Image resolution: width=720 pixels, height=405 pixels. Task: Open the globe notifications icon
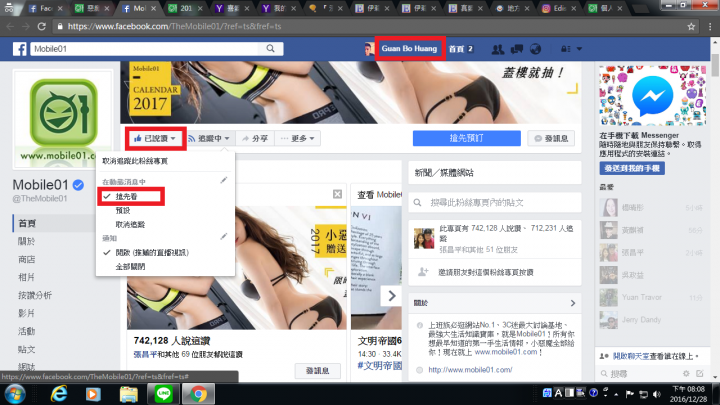coord(535,49)
